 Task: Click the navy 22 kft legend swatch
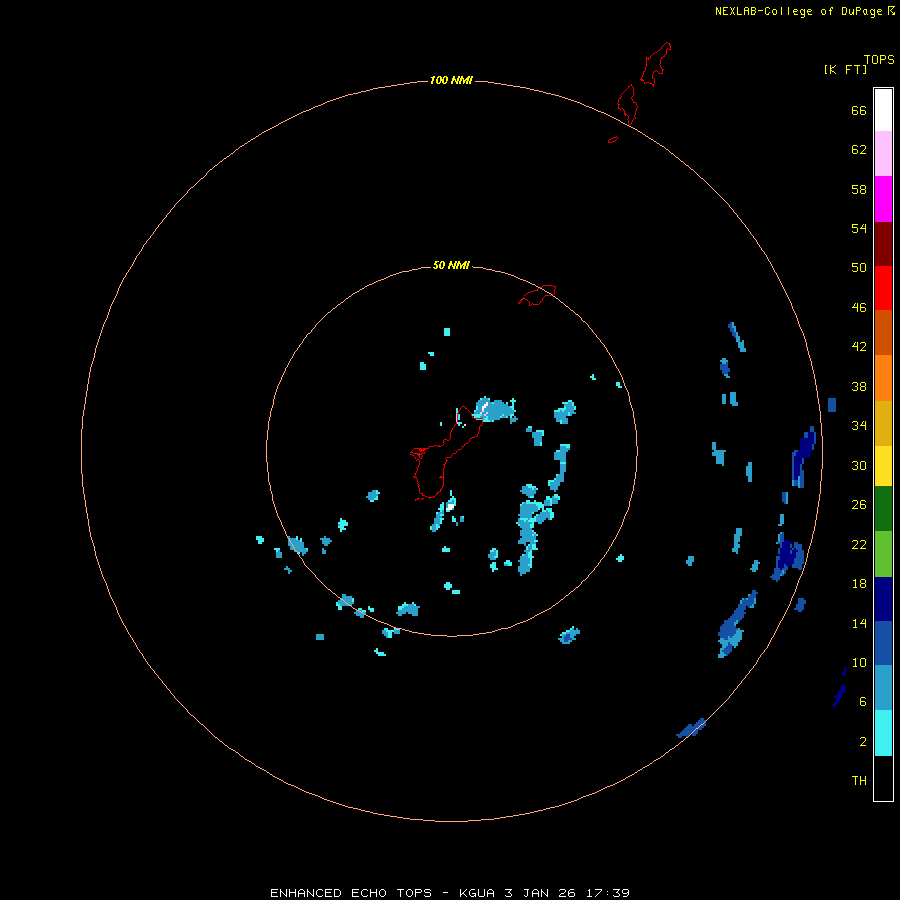pos(883,599)
